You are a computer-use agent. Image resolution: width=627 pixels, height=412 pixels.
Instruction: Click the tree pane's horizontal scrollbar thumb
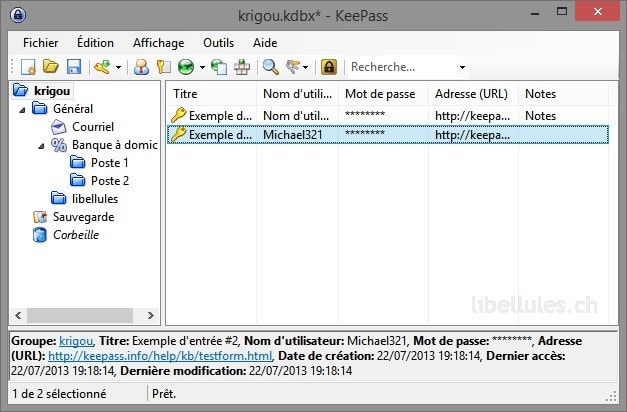(x=80, y=315)
